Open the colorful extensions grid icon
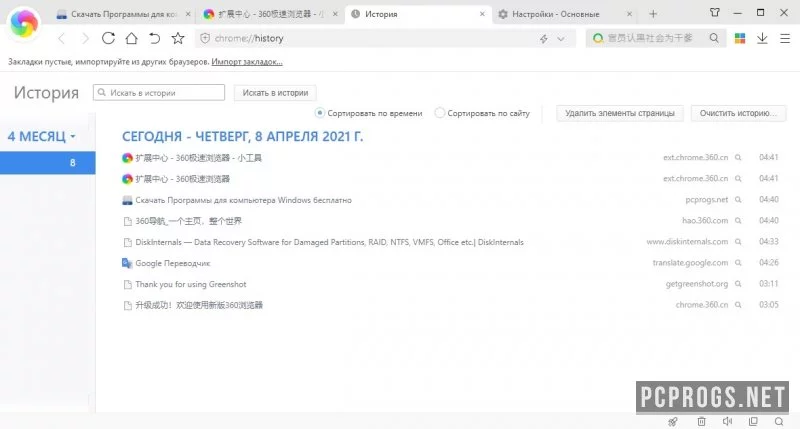 pos(740,38)
